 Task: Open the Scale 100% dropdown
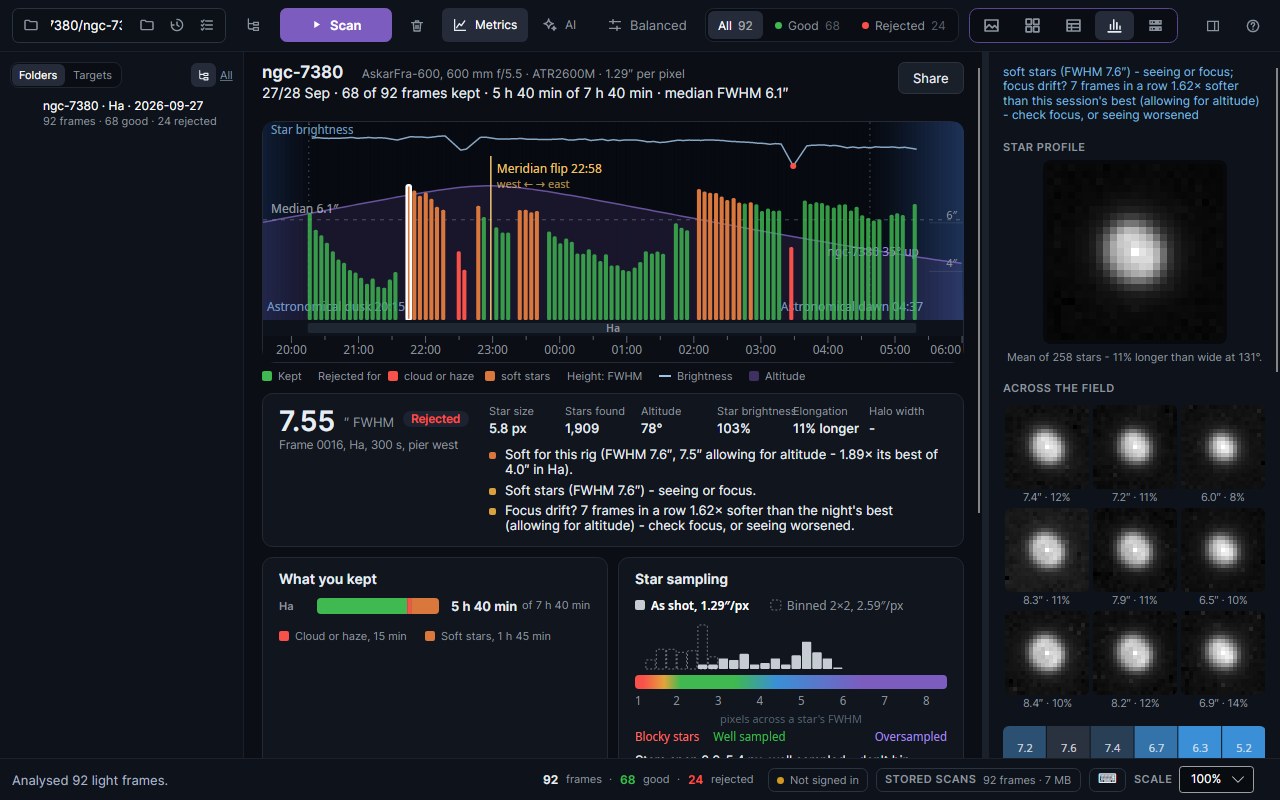(x=1216, y=779)
